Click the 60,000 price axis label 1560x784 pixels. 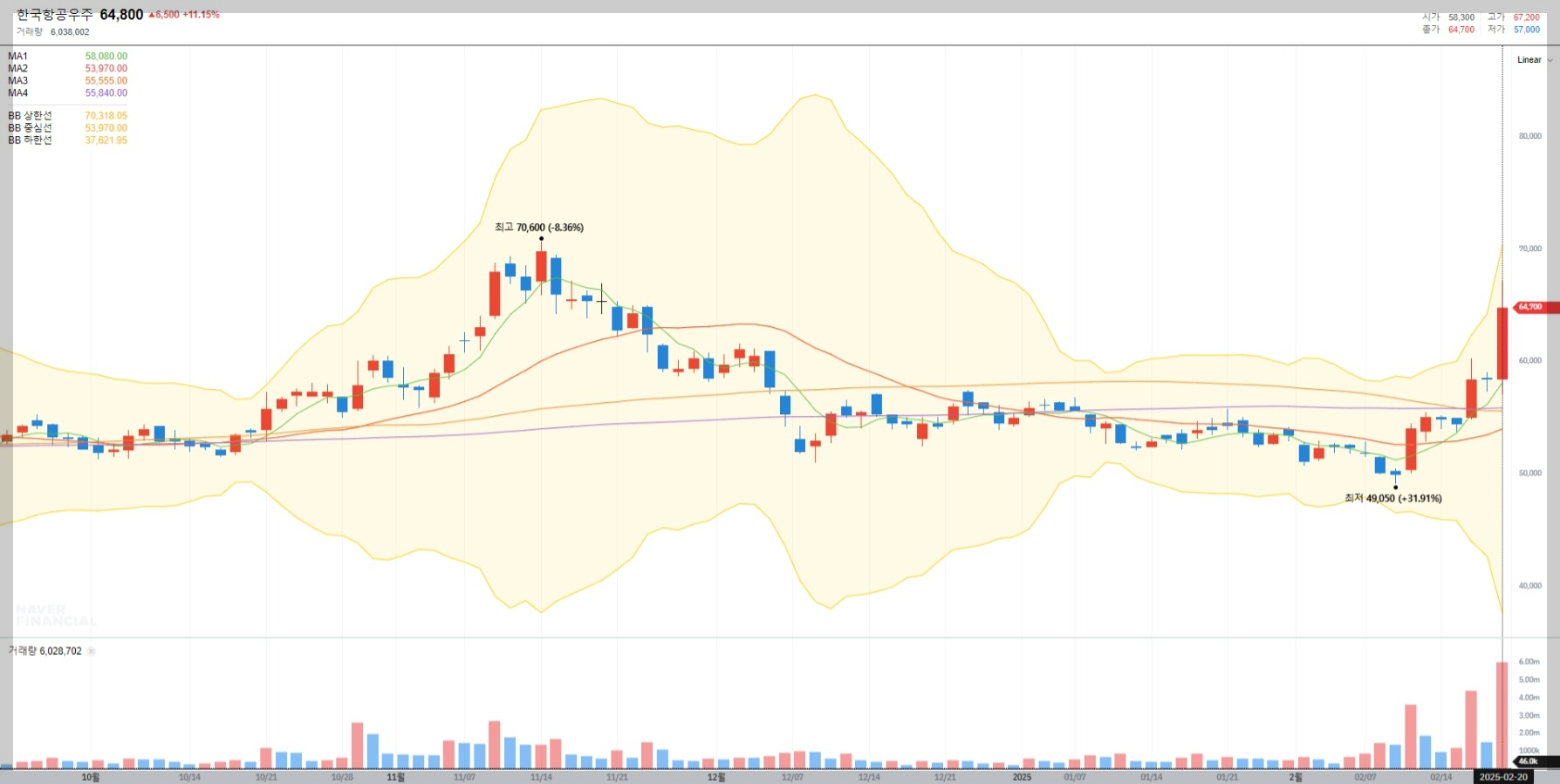point(1529,360)
